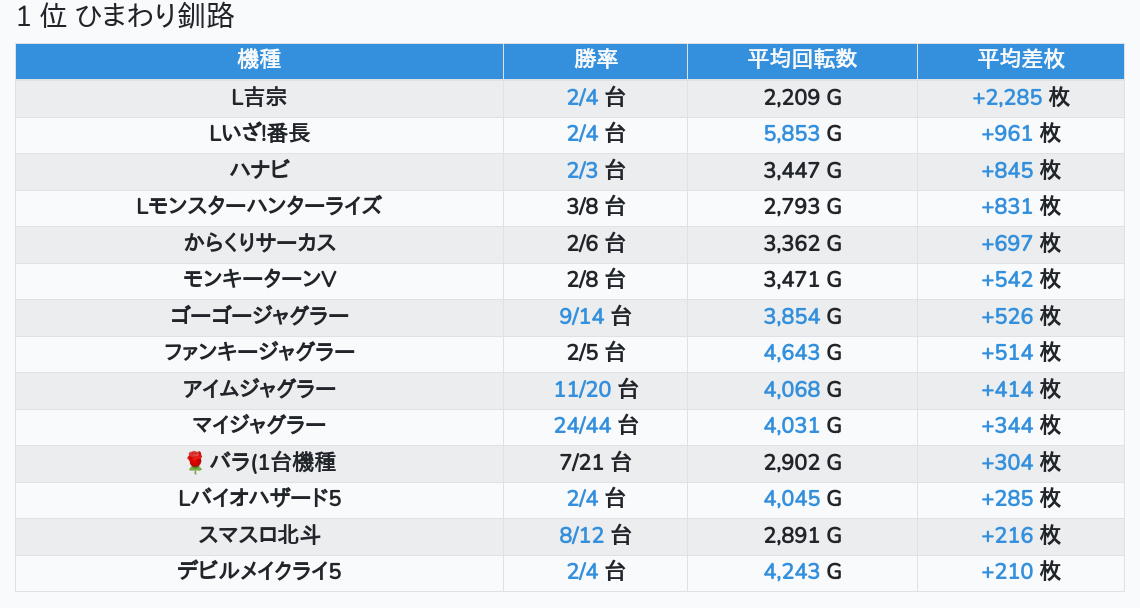Image resolution: width=1140 pixels, height=608 pixels.
Task: Click the 4,643 G value for ファンキージャグラー
Action: 803,353
